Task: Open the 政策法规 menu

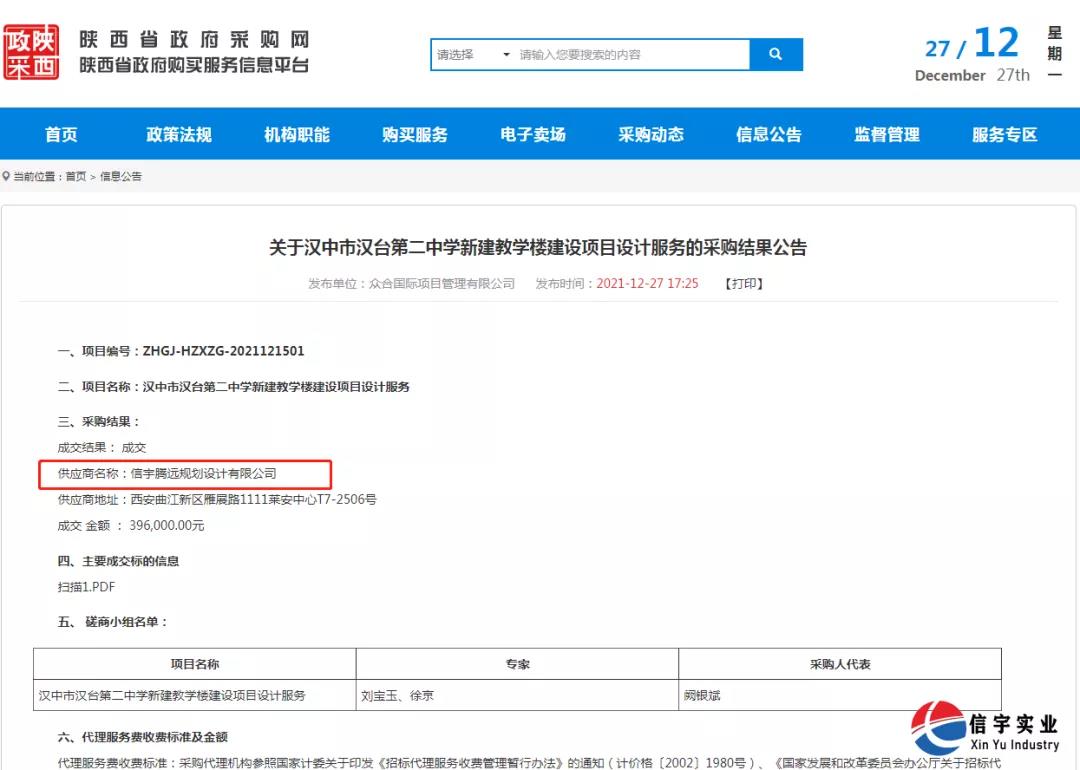Action: tap(178, 133)
